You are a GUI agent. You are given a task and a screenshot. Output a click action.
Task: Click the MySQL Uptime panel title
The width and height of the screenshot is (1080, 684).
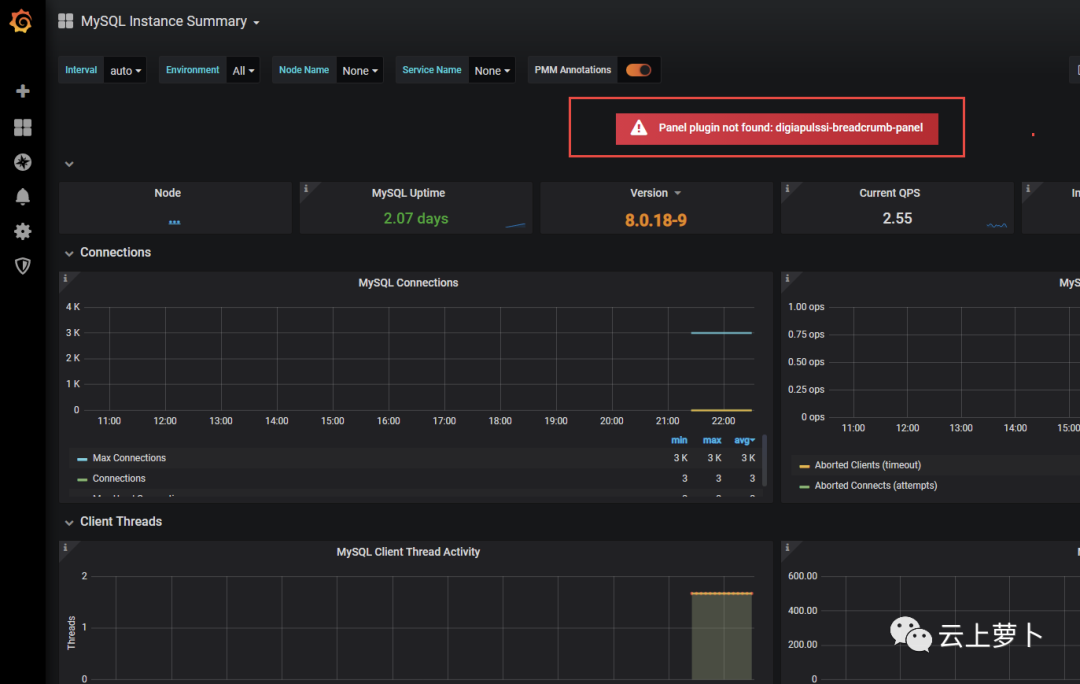click(x=408, y=193)
